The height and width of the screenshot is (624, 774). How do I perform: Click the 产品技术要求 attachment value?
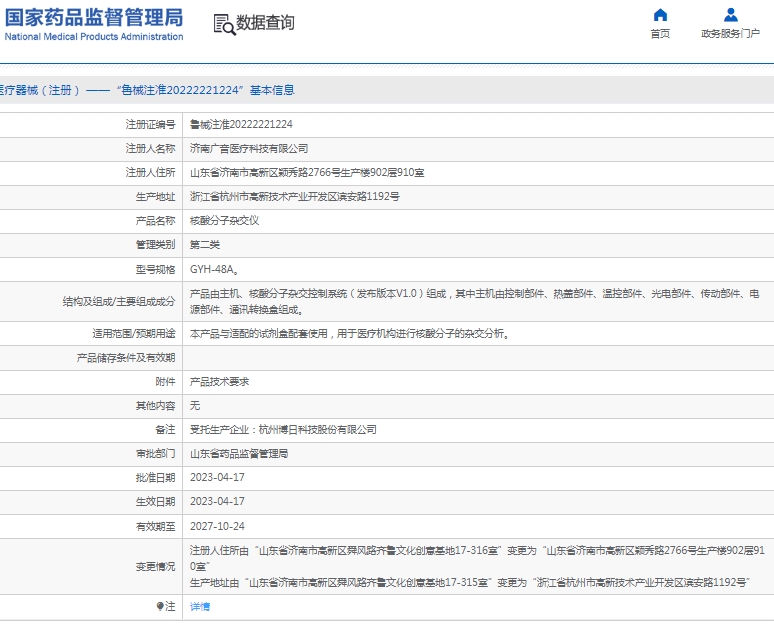220,382
